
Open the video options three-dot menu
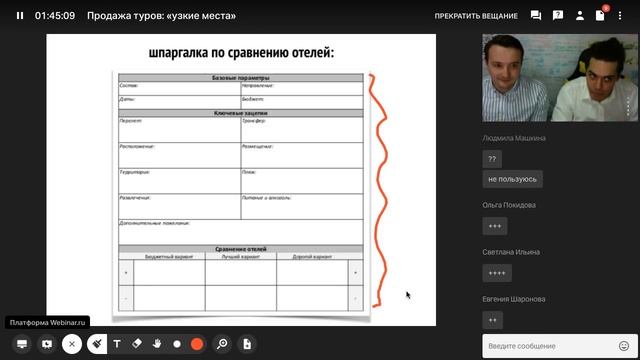point(628,106)
